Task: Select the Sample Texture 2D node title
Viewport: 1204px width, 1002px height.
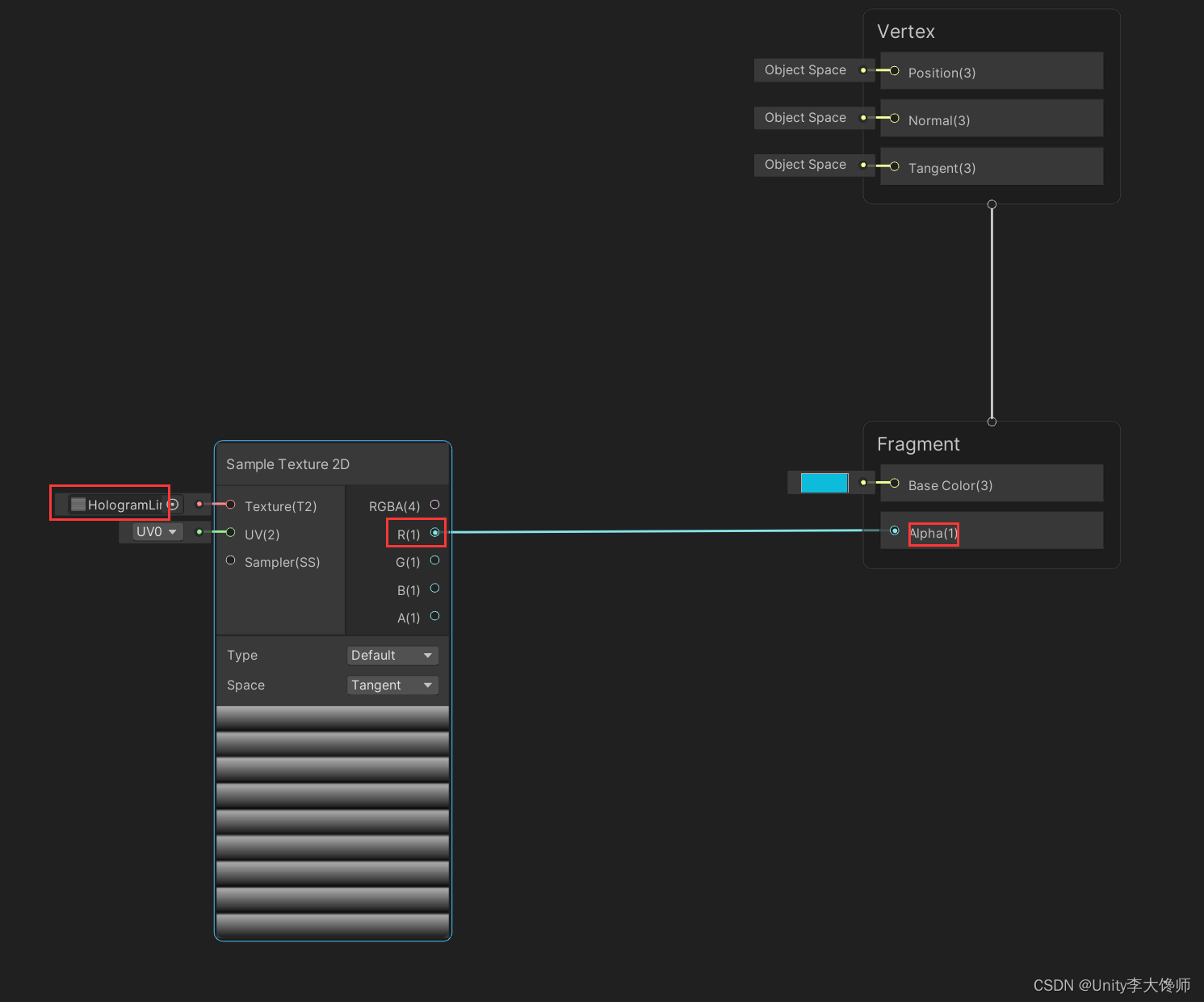Action: tap(287, 464)
